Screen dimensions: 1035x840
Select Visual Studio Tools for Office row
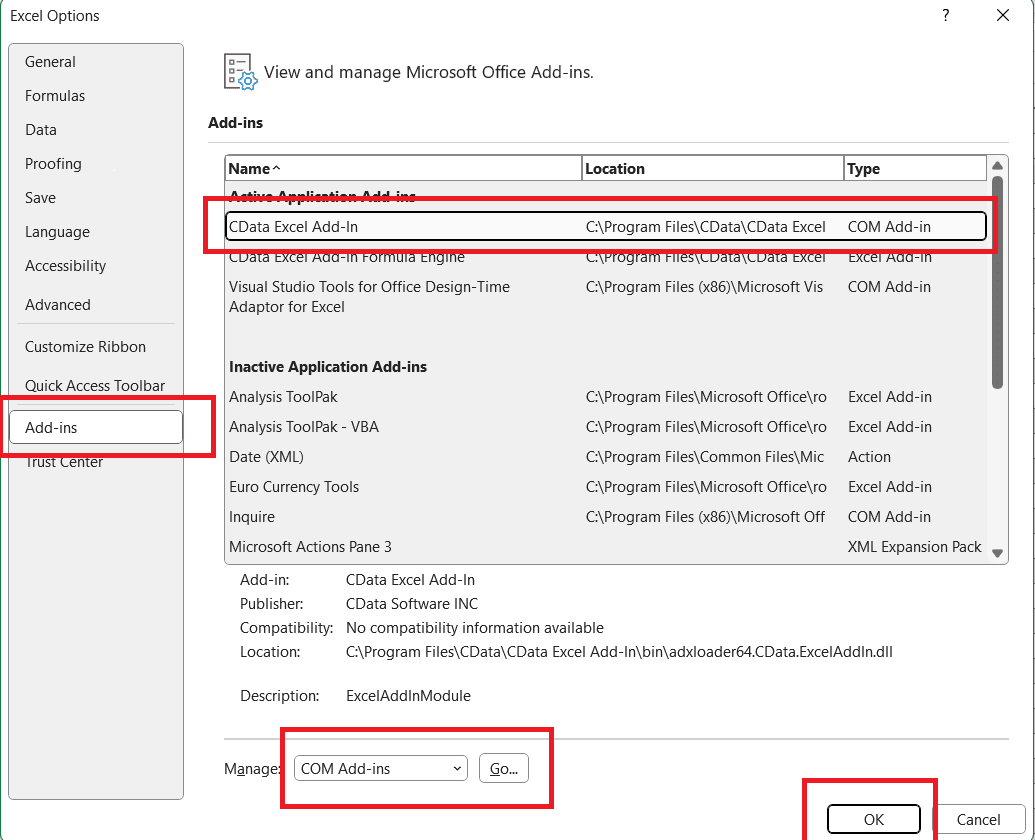coord(606,296)
